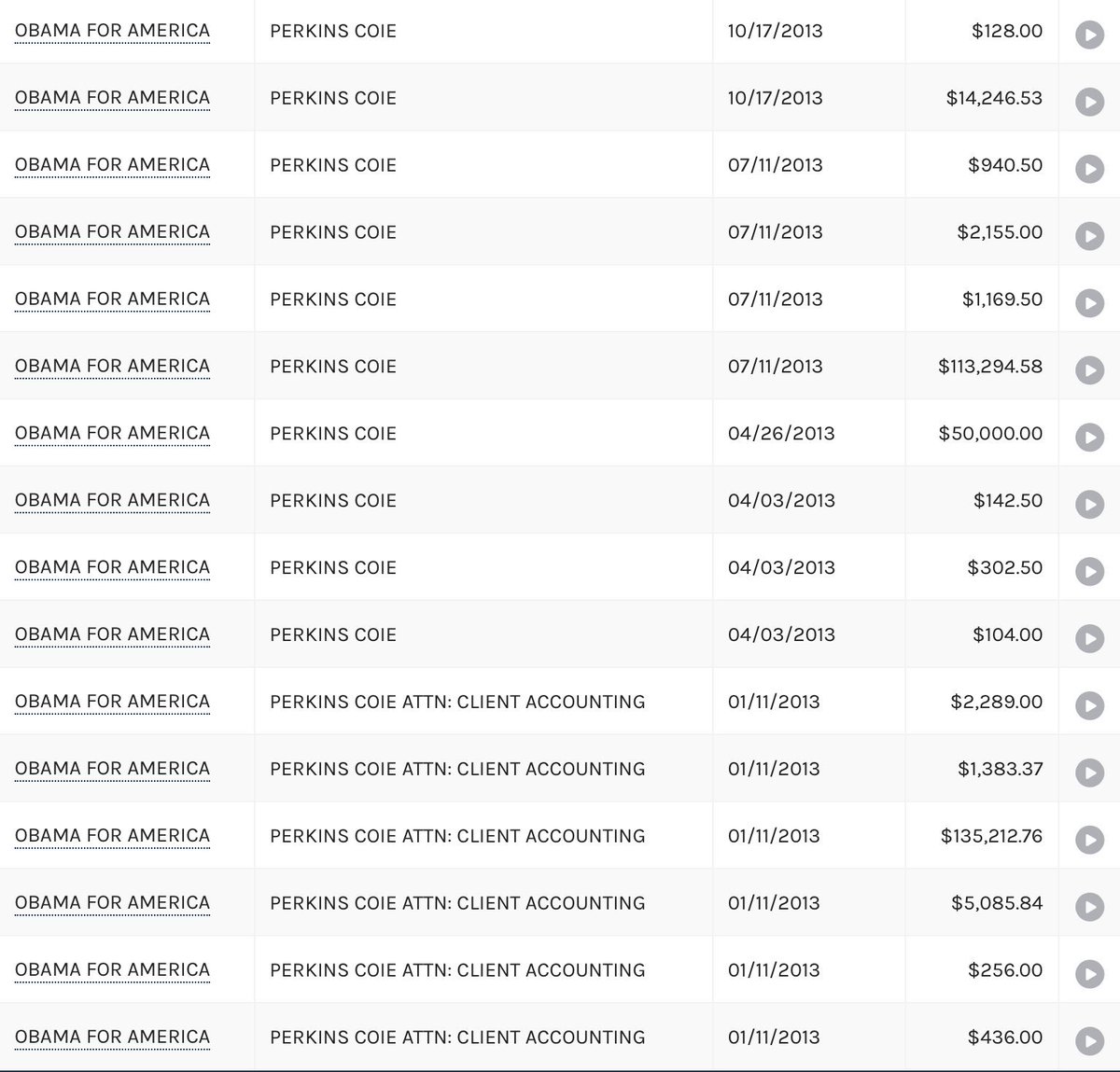
Task: Expand the $128.00 row arrow icon
Action: point(1089,35)
